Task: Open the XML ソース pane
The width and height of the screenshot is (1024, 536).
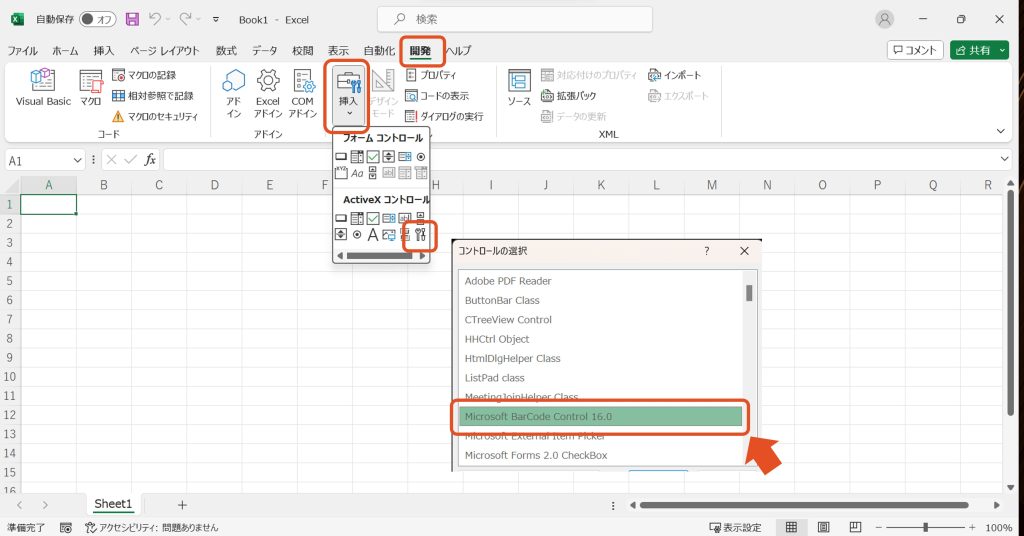Action: click(519, 88)
